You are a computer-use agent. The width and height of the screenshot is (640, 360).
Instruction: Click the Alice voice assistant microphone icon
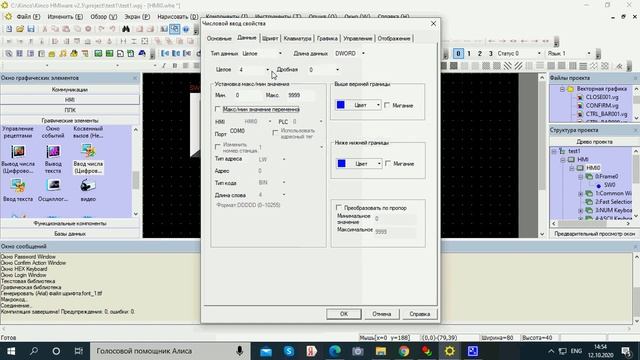(240, 351)
